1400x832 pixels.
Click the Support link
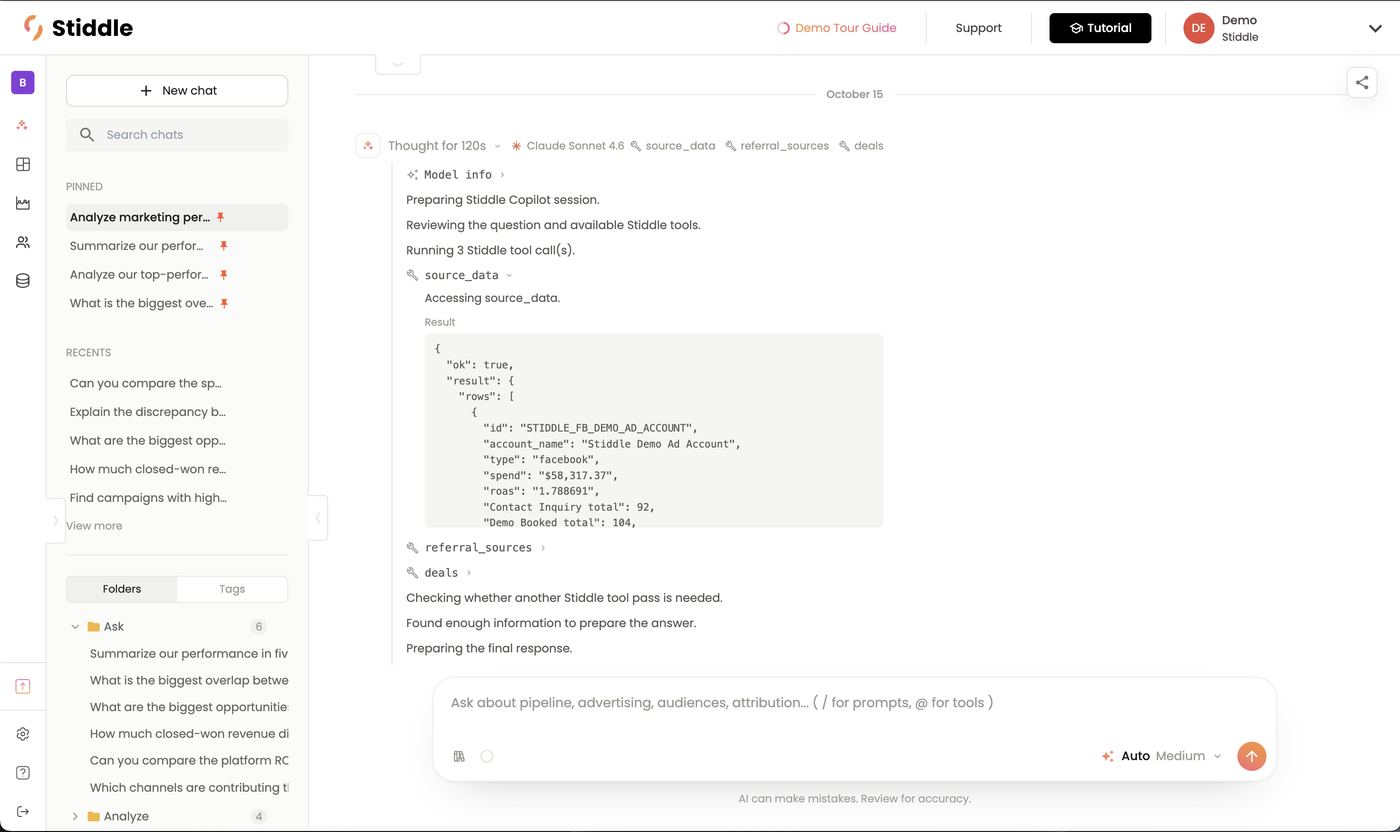978,28
